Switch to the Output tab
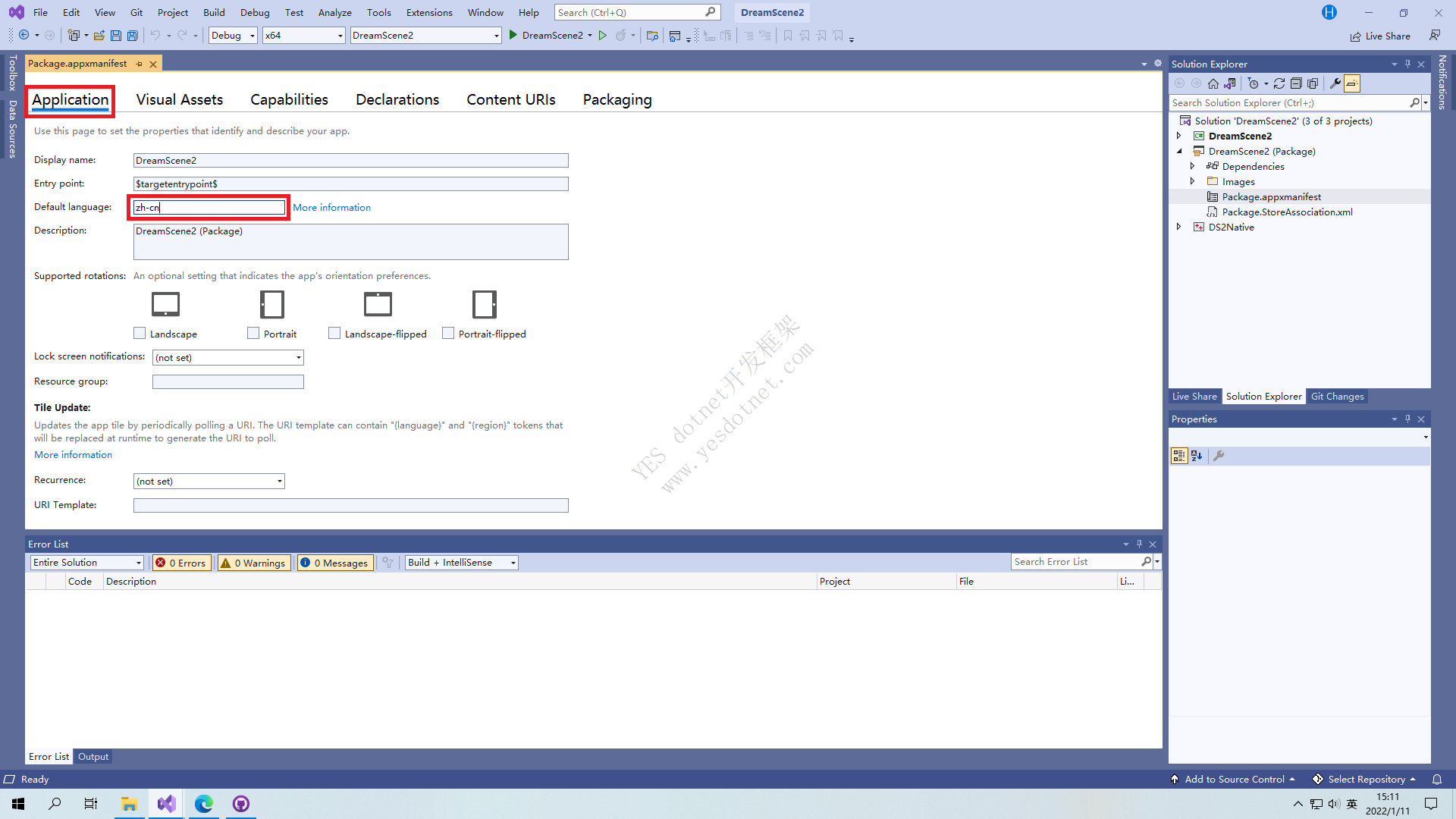This screenshot has height=819, width=1456. tap(93, 757)
